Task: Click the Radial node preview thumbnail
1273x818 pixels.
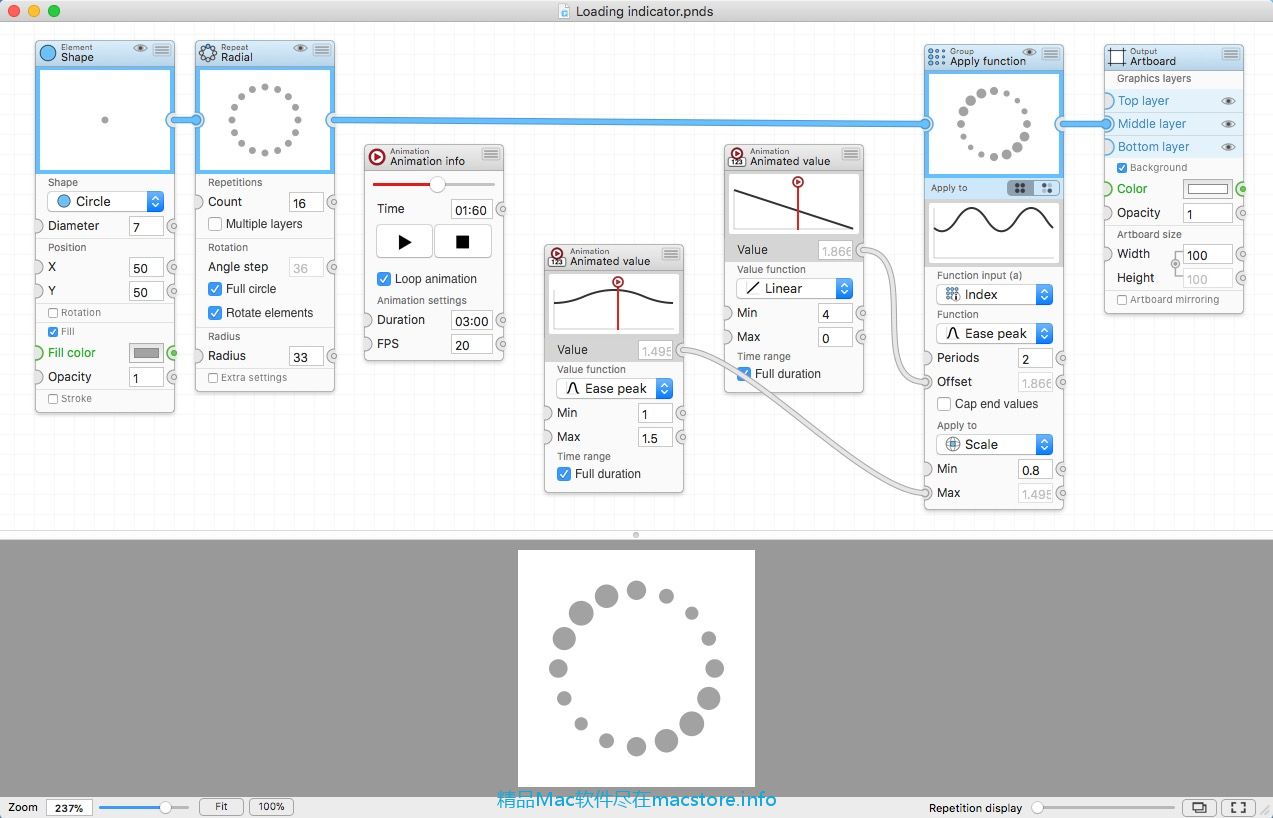Action: click(x=265, y=120)
